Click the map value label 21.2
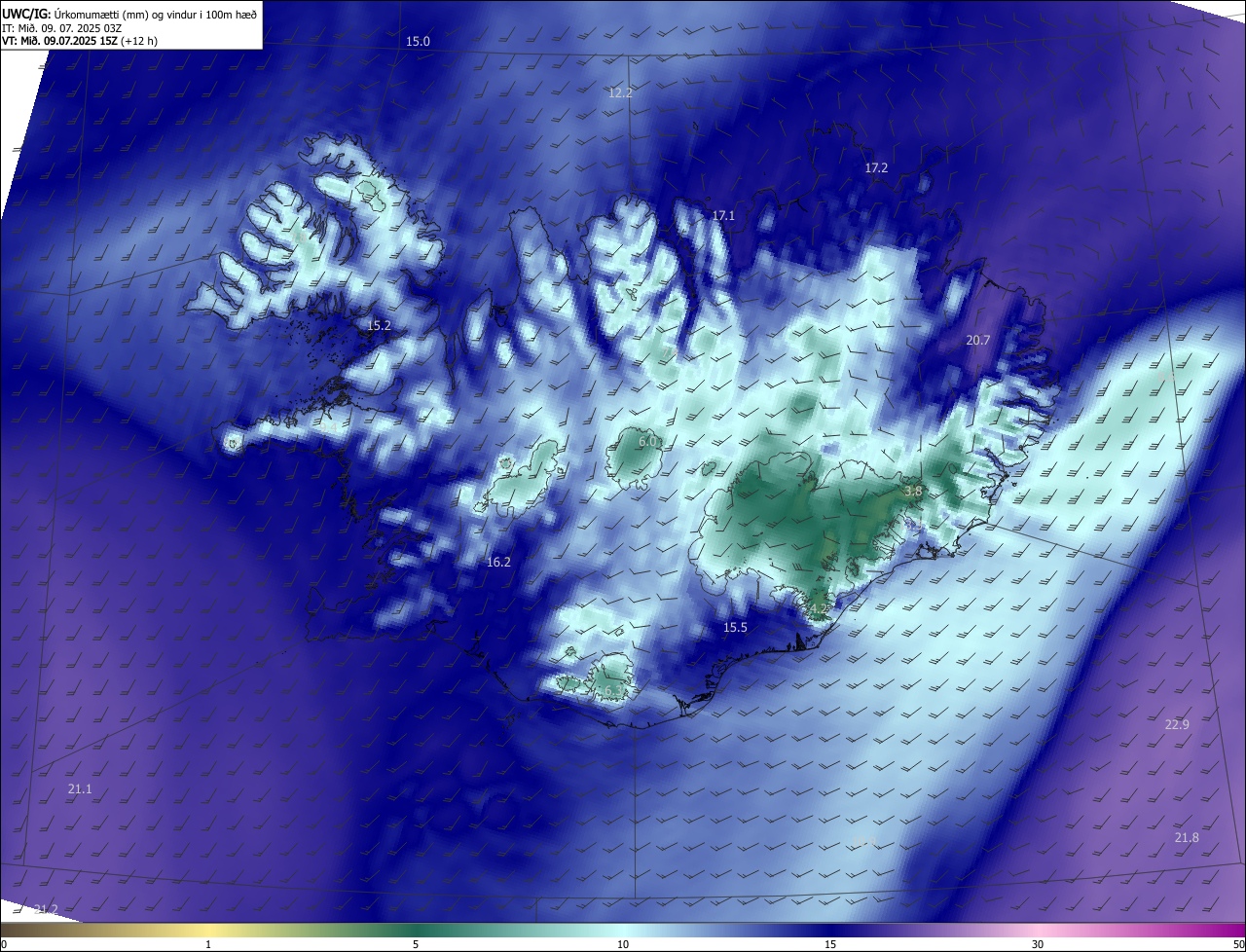Image resolution: width=1246 pixels, height=952 pixels. (46, 909)
